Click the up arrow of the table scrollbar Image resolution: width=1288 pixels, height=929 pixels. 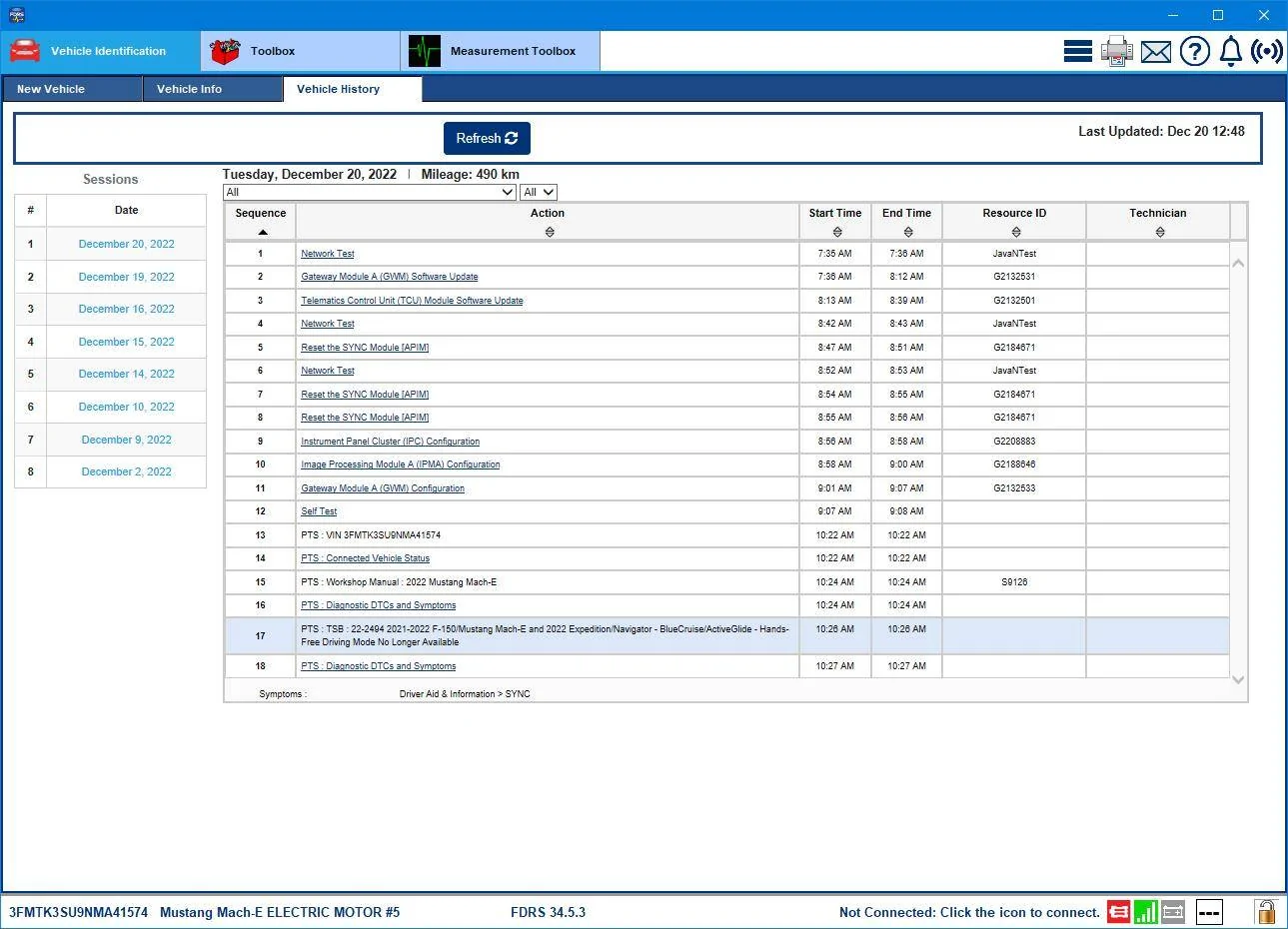coord(1238,263)
